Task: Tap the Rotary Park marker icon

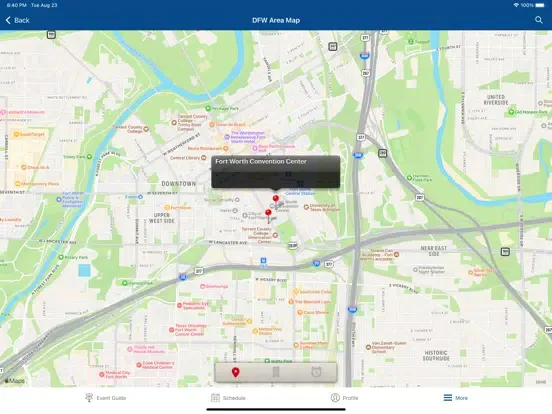Action: coord(61,257)
